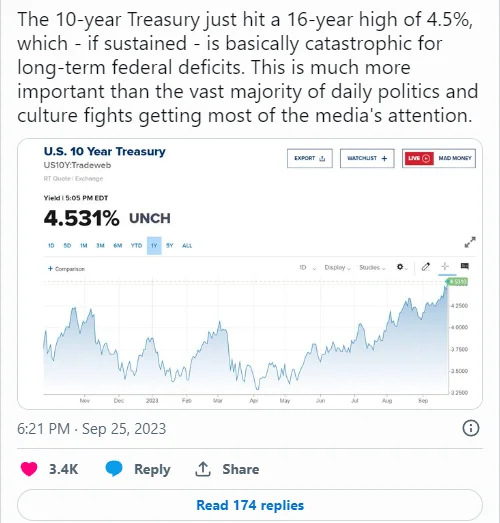Click the blue reply bubble icon
500x523 pixels.
(x=114, y=469)
